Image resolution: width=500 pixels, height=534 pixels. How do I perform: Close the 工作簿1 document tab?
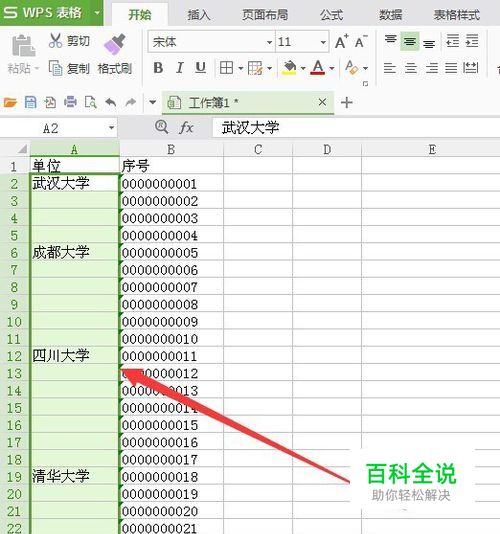tap(323, 102)
